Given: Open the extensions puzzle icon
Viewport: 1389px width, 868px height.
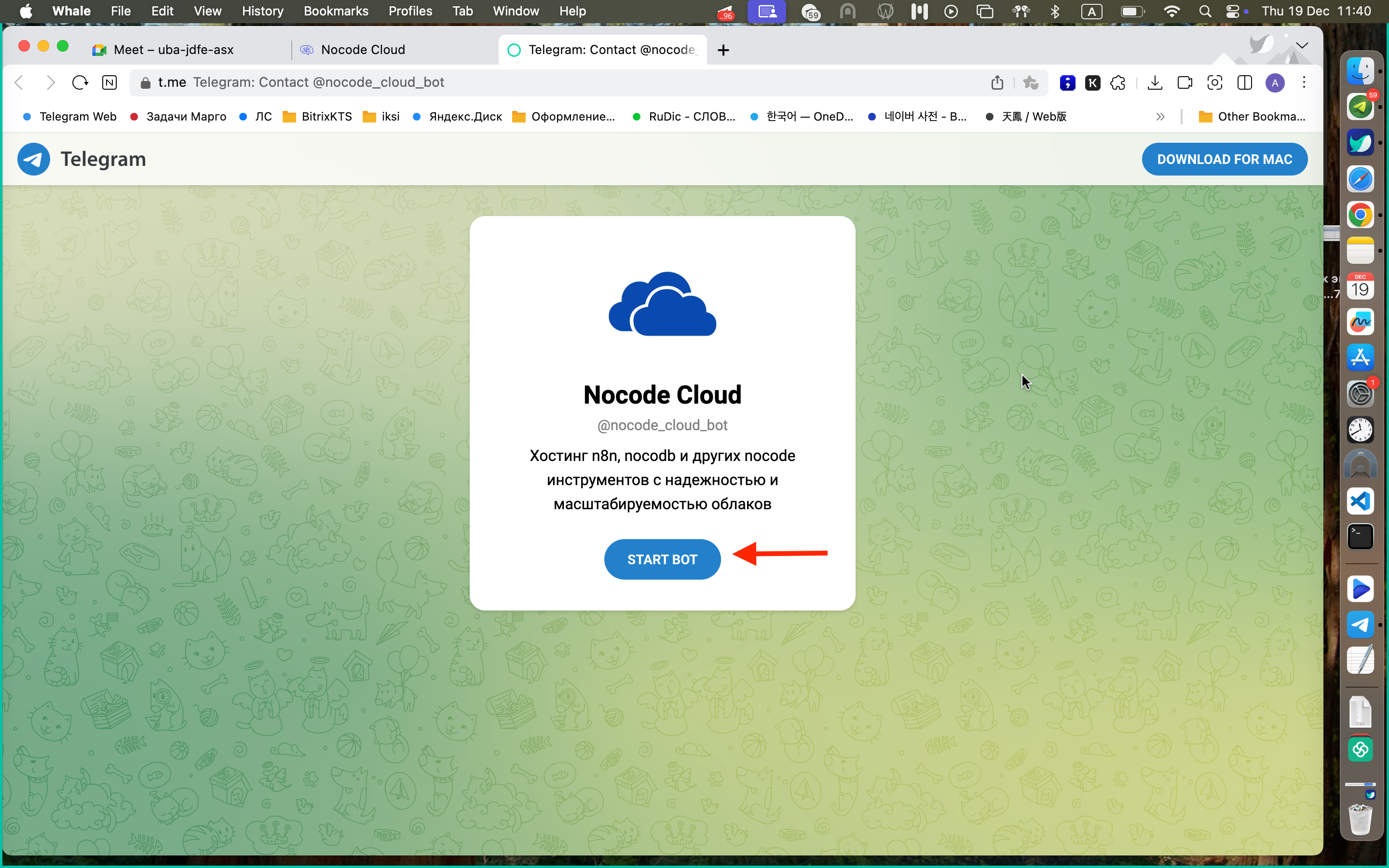Looking at the screenshot, I should (x=1118, y=82).
